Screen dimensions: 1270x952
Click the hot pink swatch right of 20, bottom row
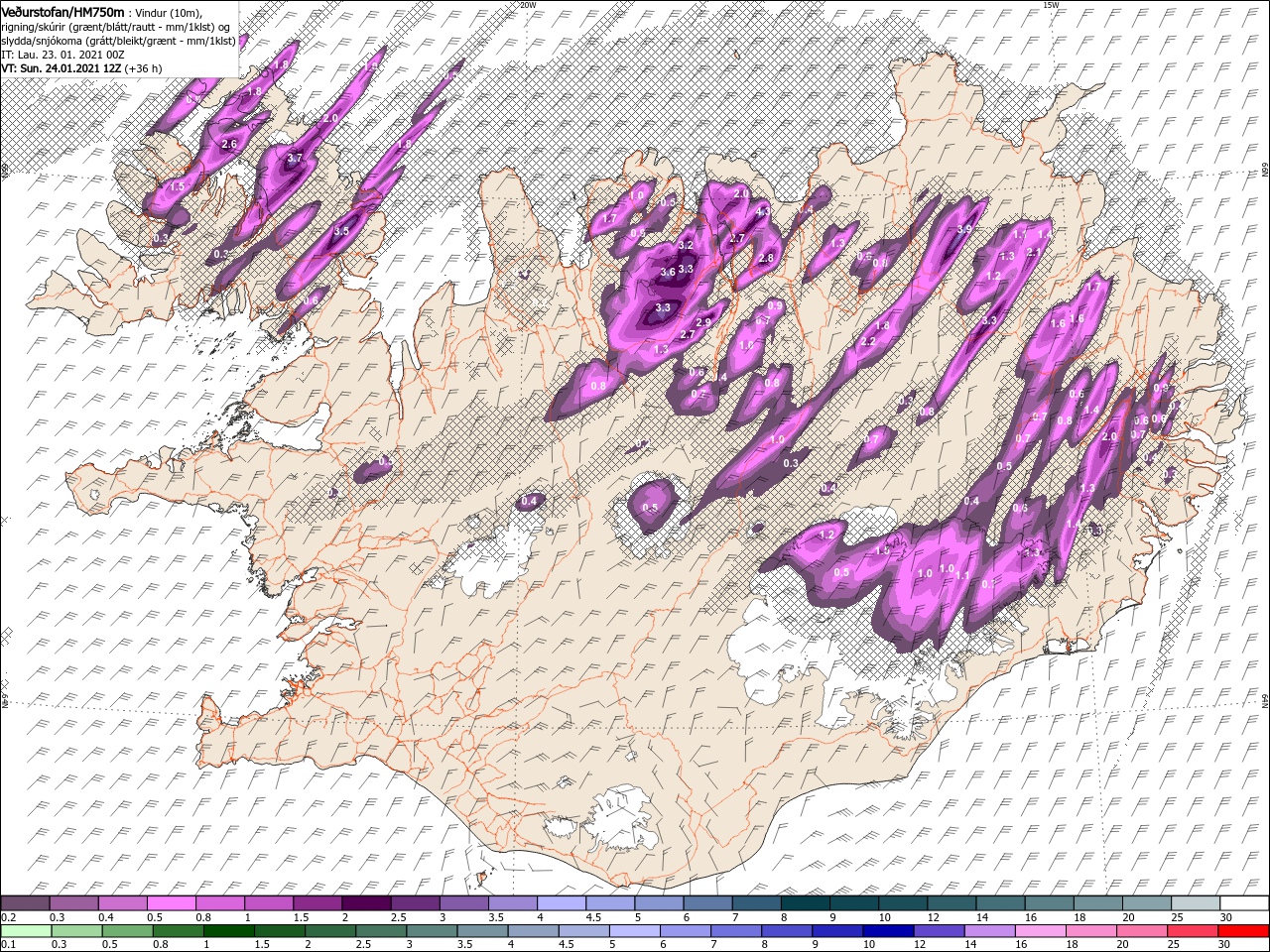pyautogui.click(x=1142, y=931)
